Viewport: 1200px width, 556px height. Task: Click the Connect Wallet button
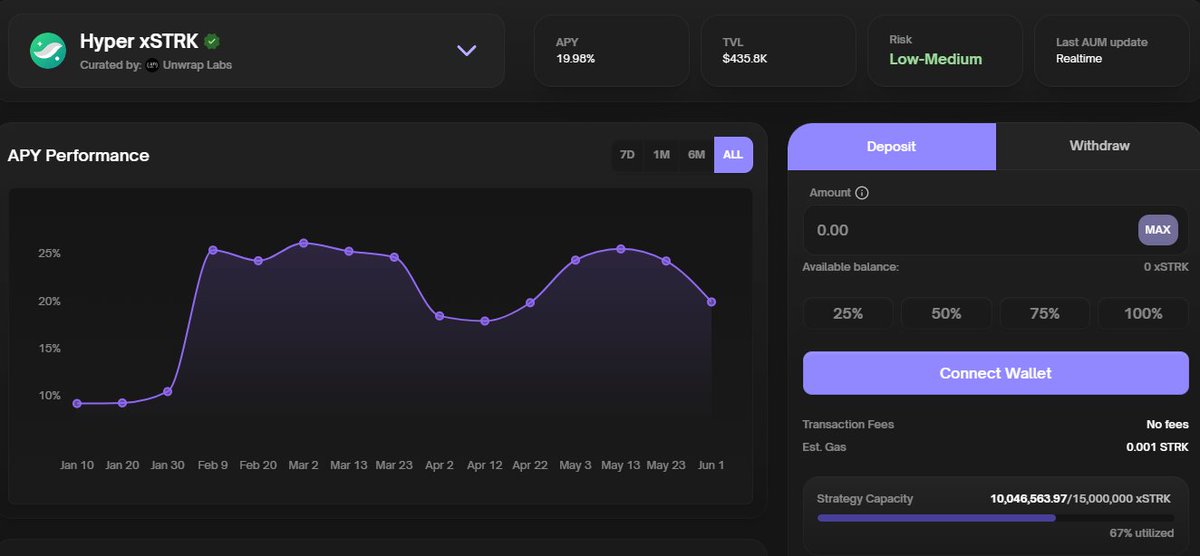coord(996,373)
